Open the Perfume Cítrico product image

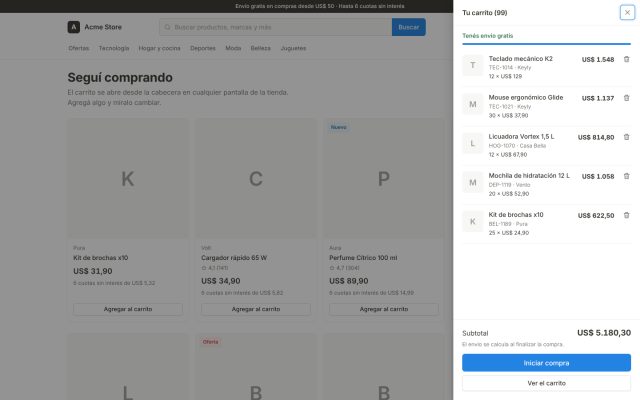384,178
